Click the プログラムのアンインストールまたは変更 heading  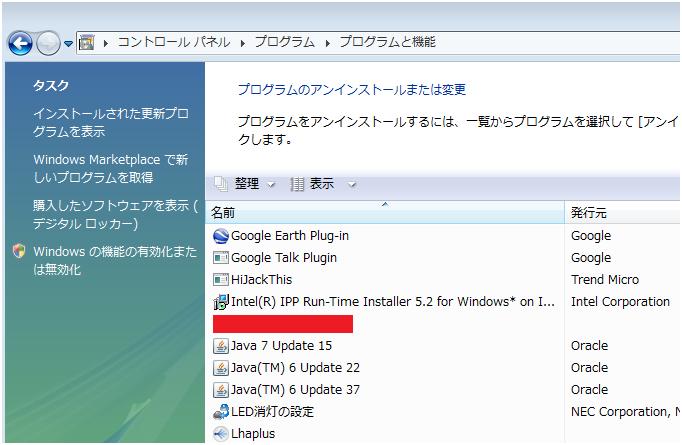point(351,90)
